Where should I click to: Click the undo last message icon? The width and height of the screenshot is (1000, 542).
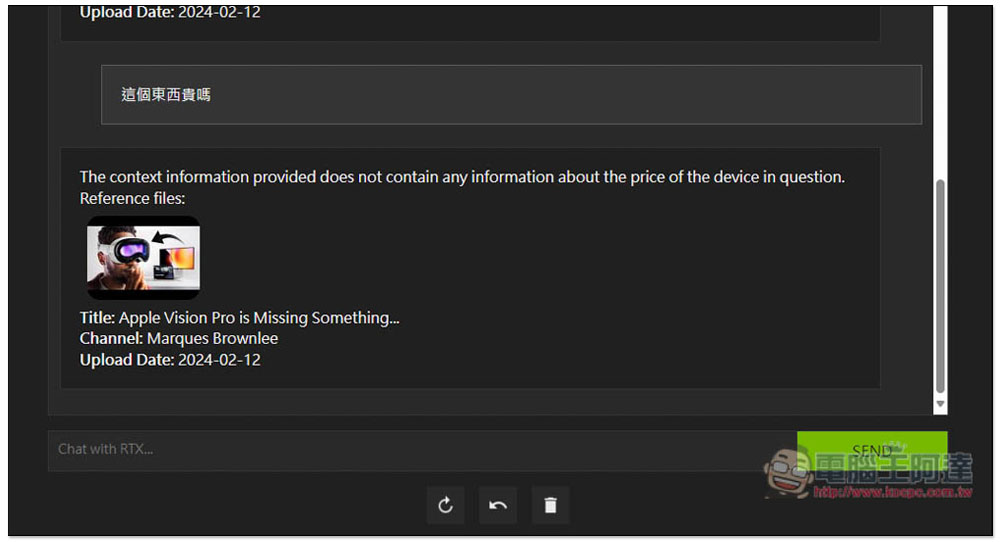pyautogui.click(x=498, y=505)
